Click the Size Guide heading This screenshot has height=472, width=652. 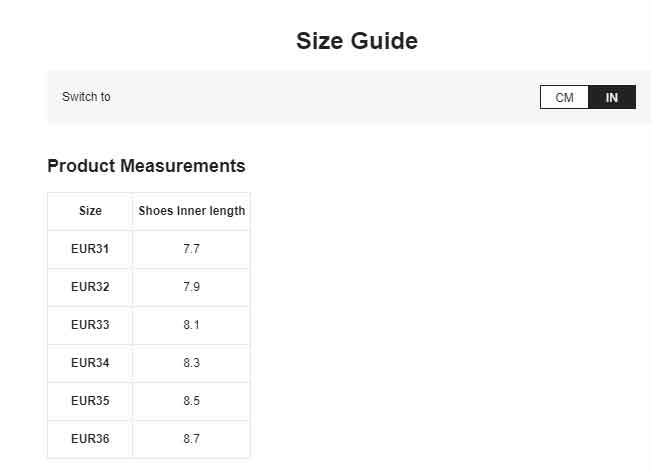tap(357, 41)
